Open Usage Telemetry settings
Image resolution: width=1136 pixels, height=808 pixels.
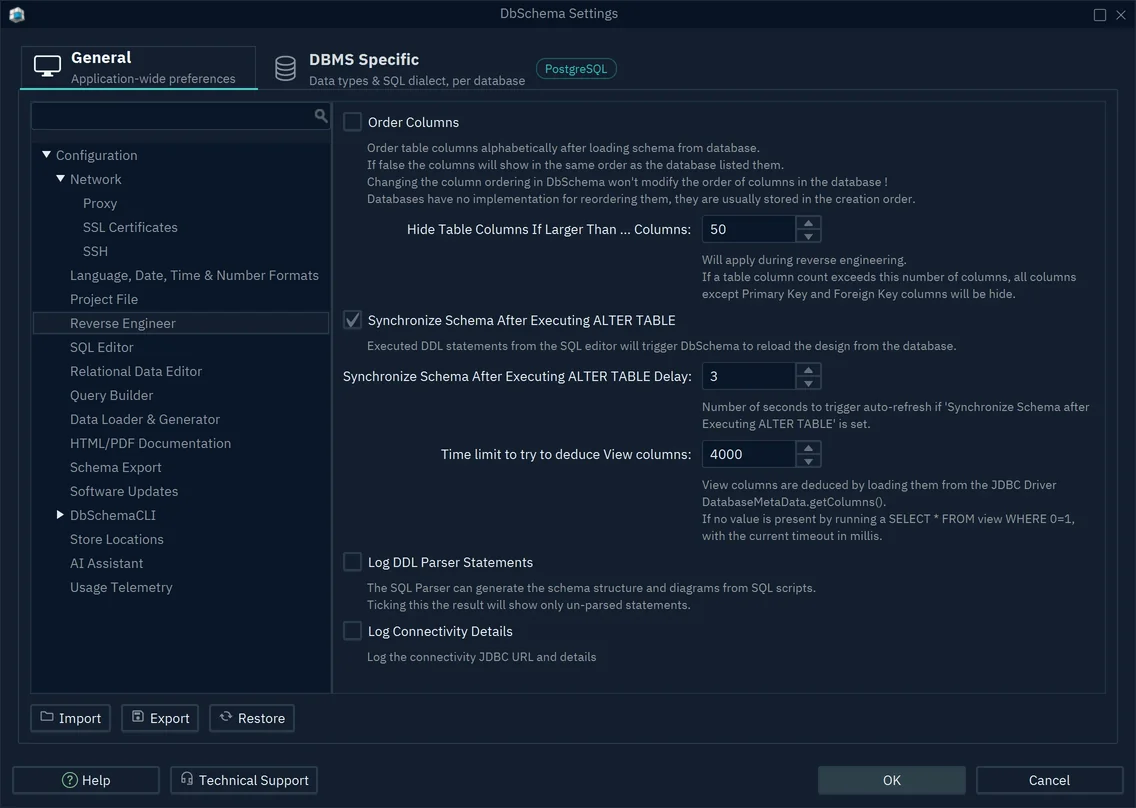[121, 587]
